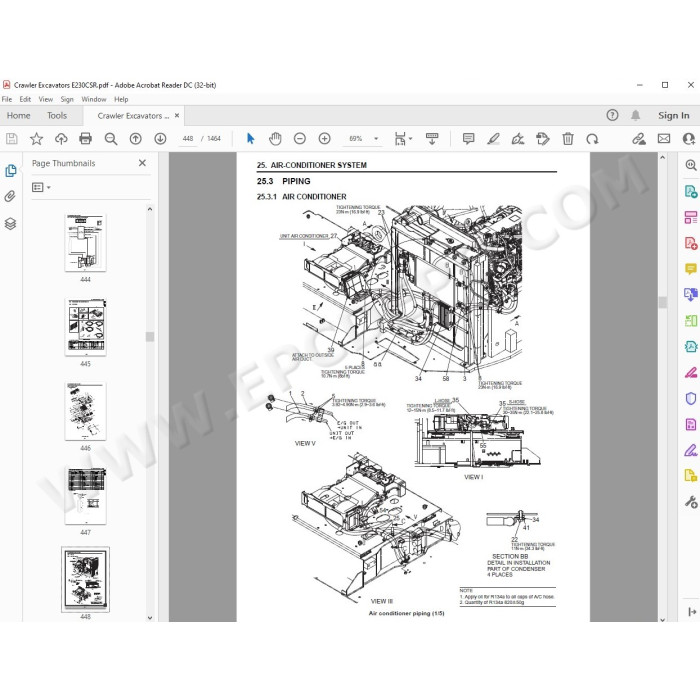Open Export PDF tool in right pane
The width and height of the screenshot is (700, 700).
tap(691, 192)
